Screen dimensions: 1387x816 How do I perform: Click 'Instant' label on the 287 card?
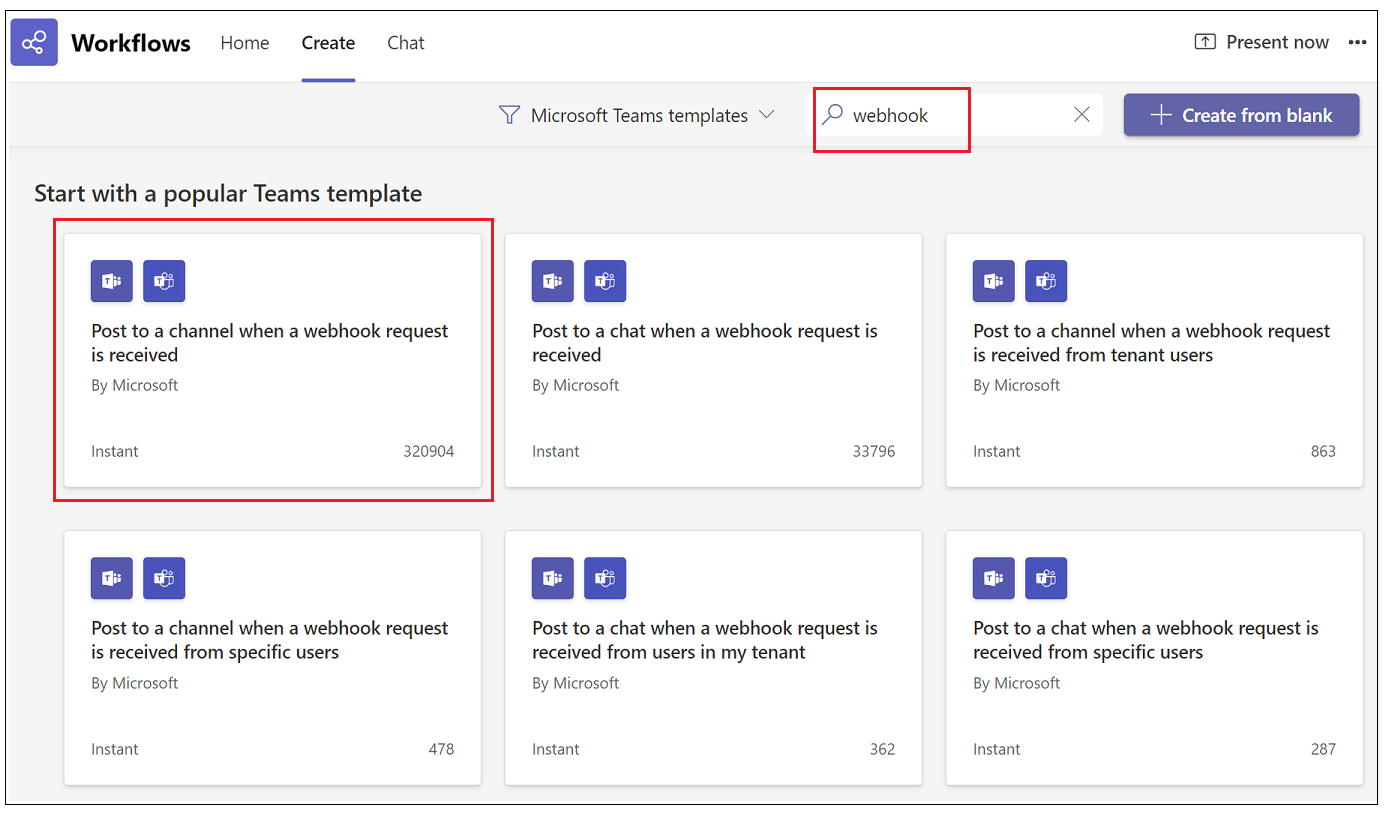point(997,749)
